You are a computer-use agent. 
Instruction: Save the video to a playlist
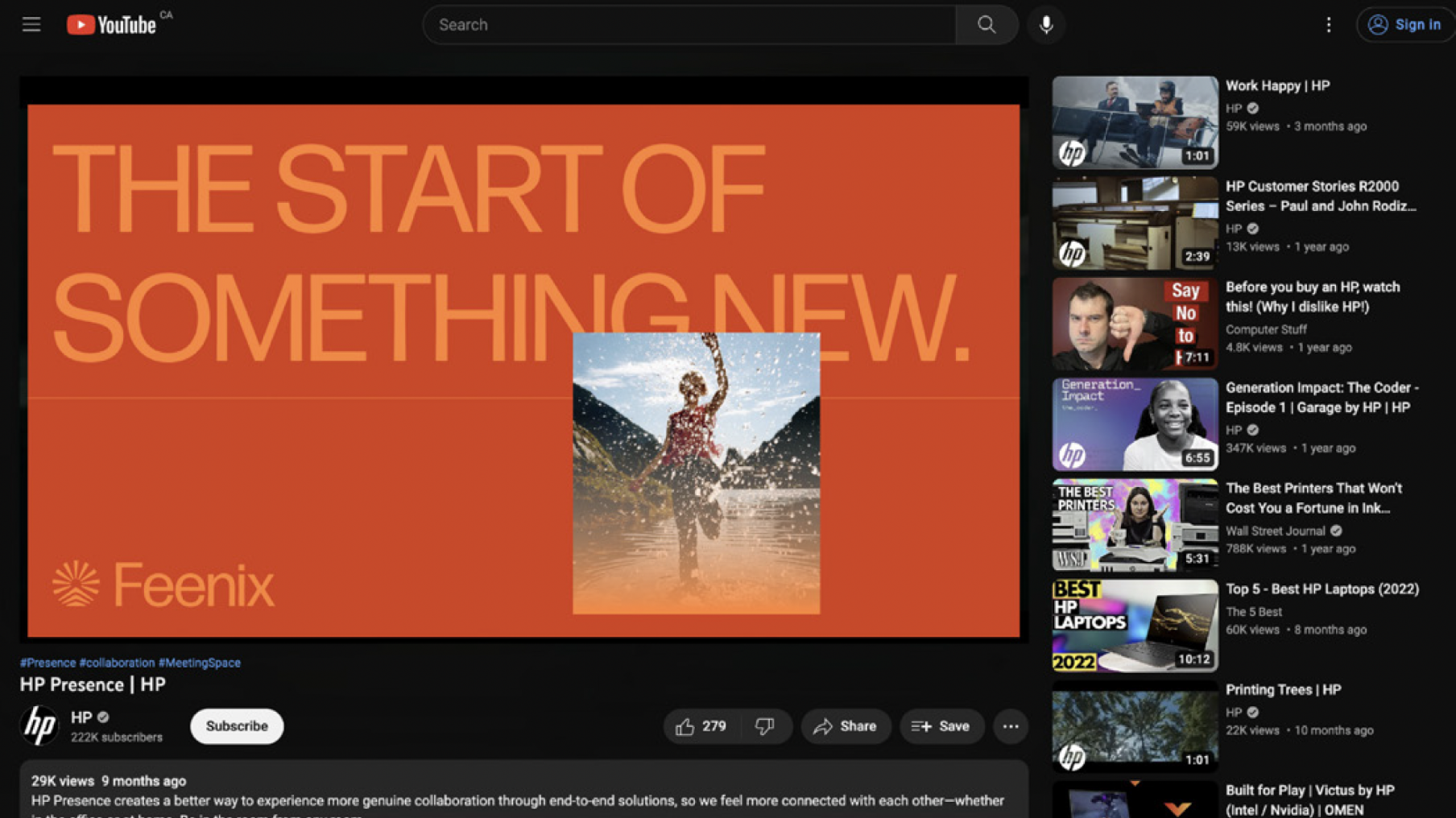pyautogui.click(x=941, y=726)
